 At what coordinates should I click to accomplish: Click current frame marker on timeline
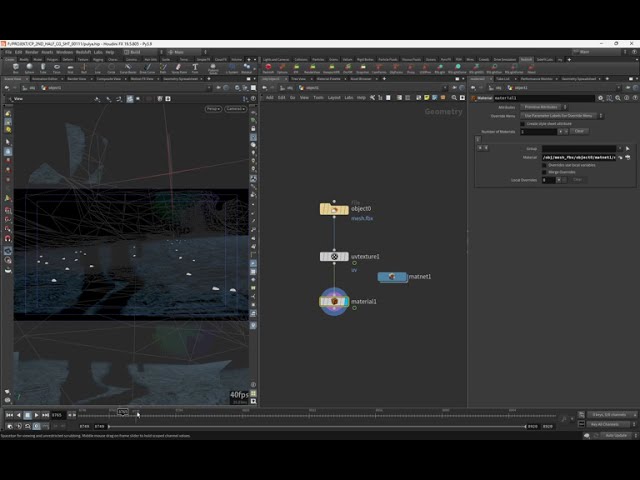[x=123, y=412]
